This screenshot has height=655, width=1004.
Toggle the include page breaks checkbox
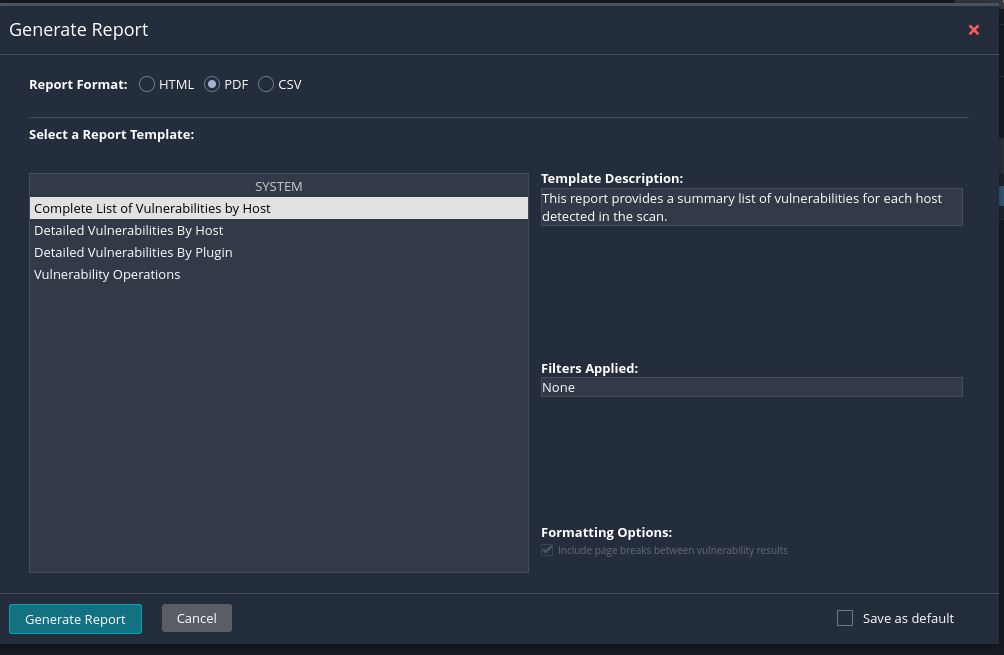[547, 550]
